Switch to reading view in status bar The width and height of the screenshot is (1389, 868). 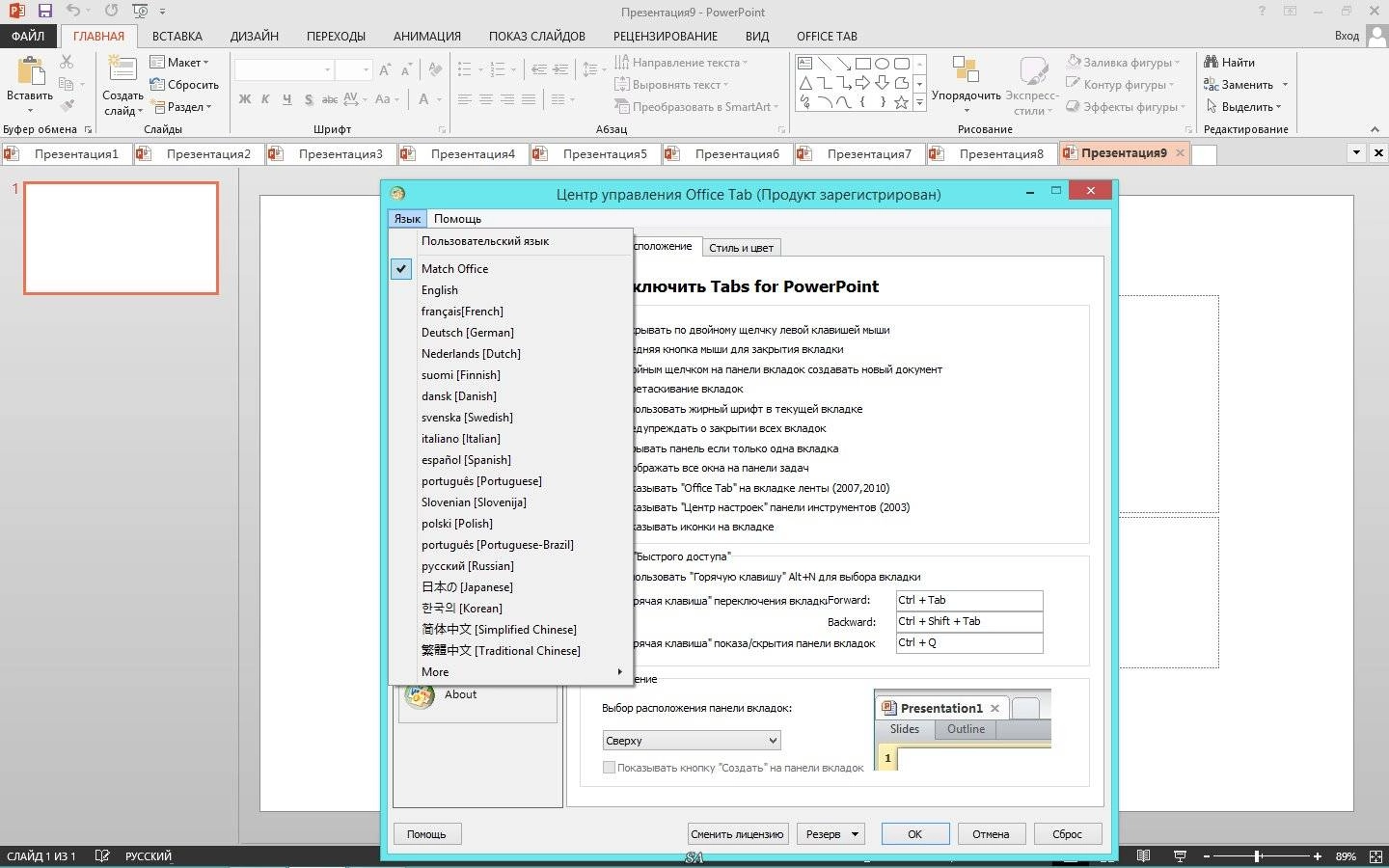(1143, 856)
